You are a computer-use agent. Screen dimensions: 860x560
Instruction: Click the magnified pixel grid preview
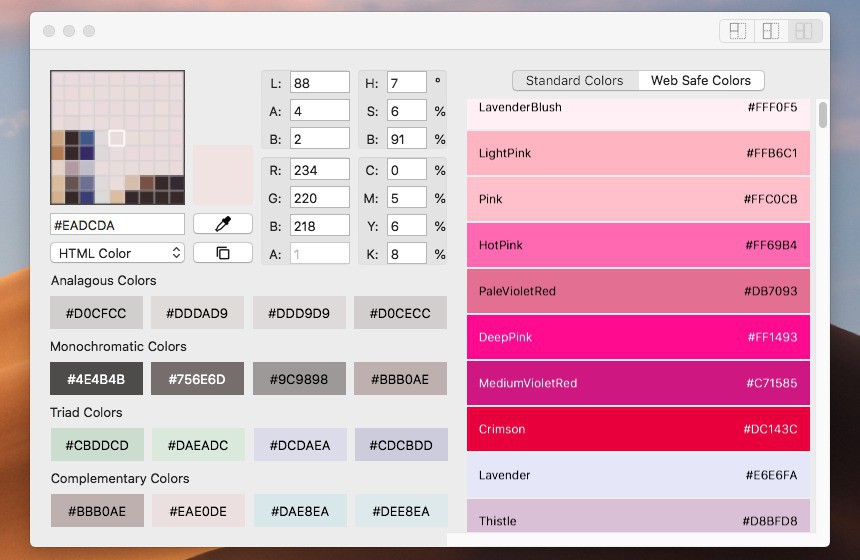pyautogui.click(x=117, y=137)
